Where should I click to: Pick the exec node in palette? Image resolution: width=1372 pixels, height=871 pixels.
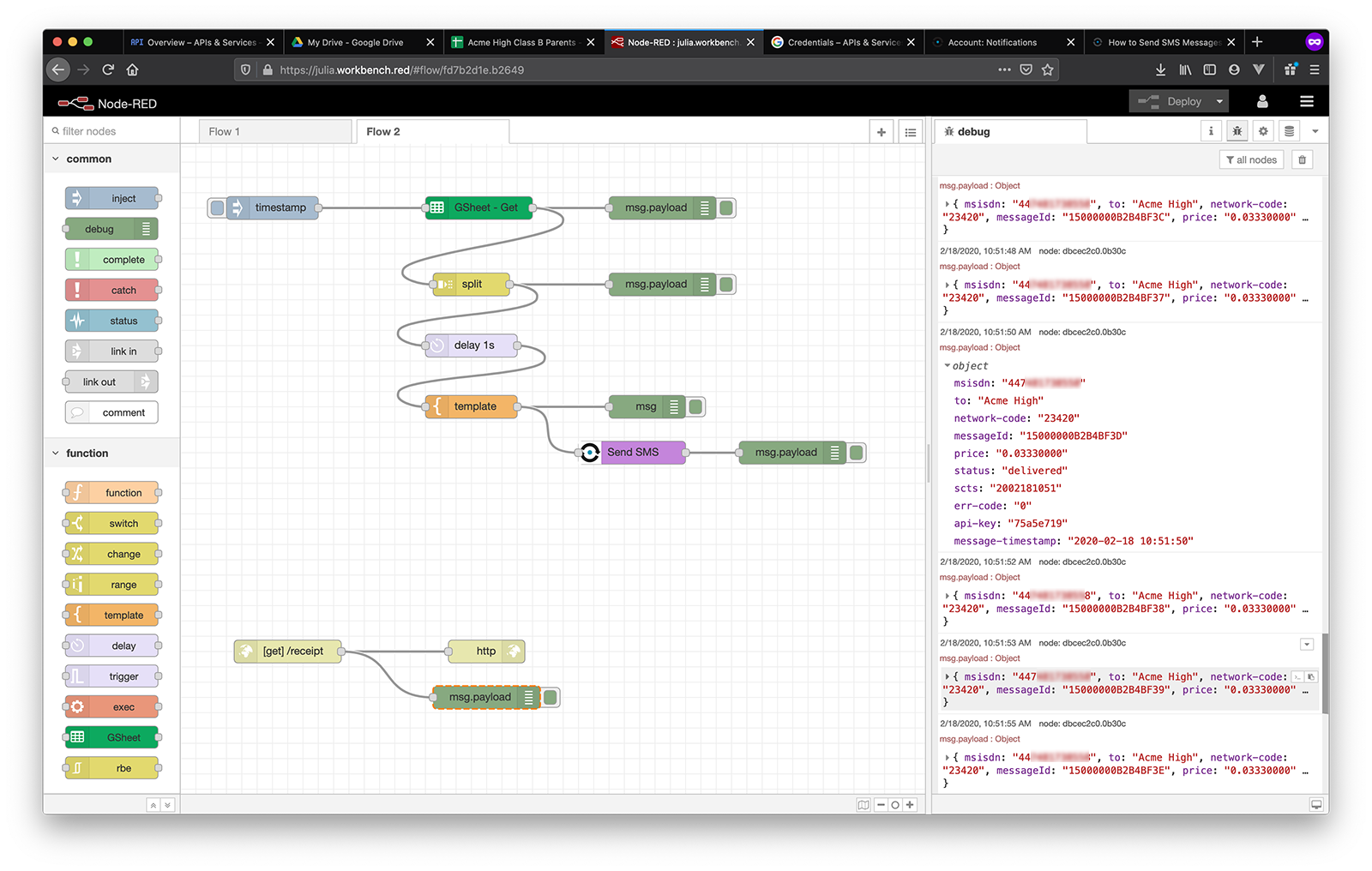coord(111,706)
